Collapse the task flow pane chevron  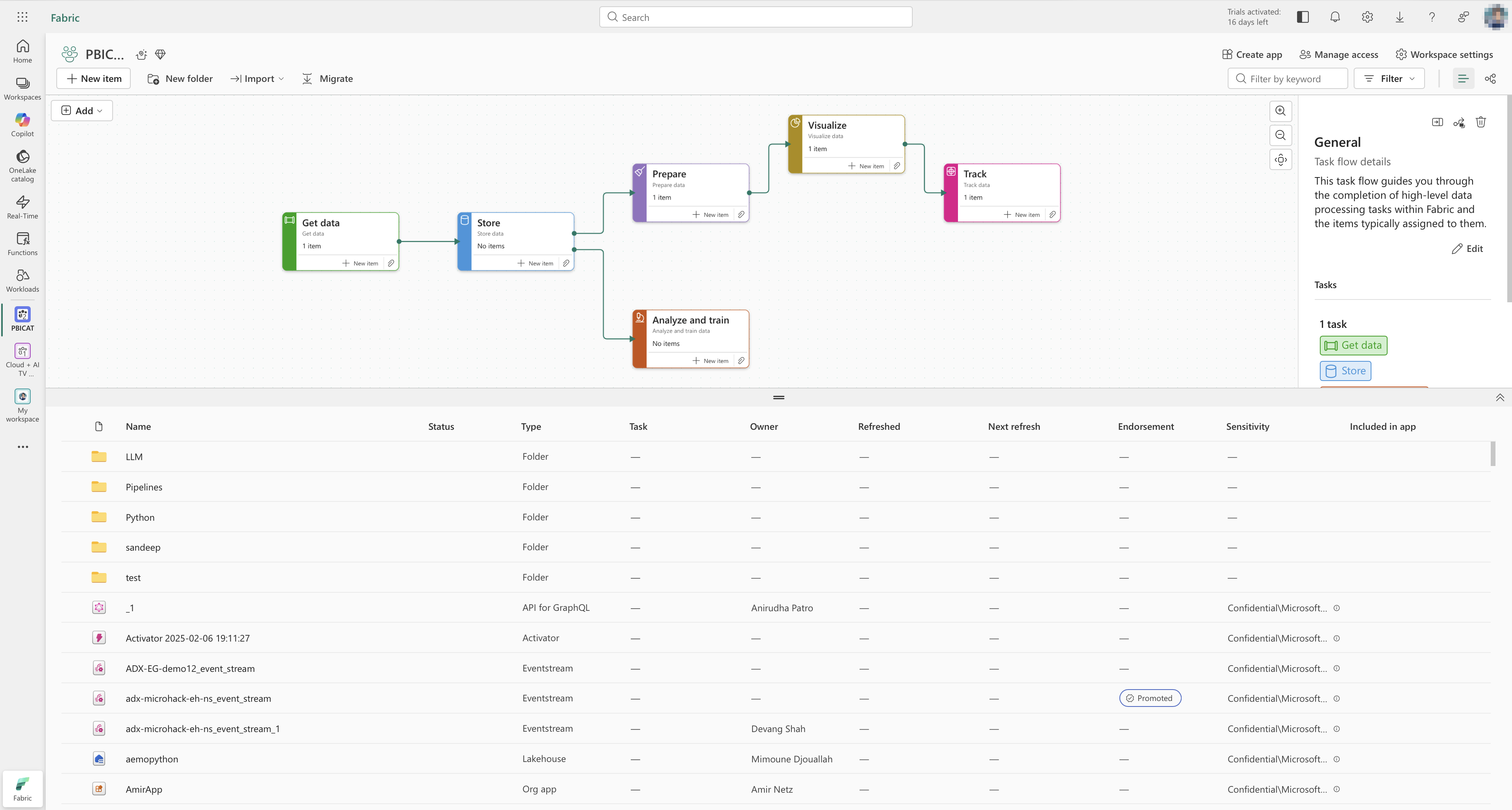click(1500, 398)
